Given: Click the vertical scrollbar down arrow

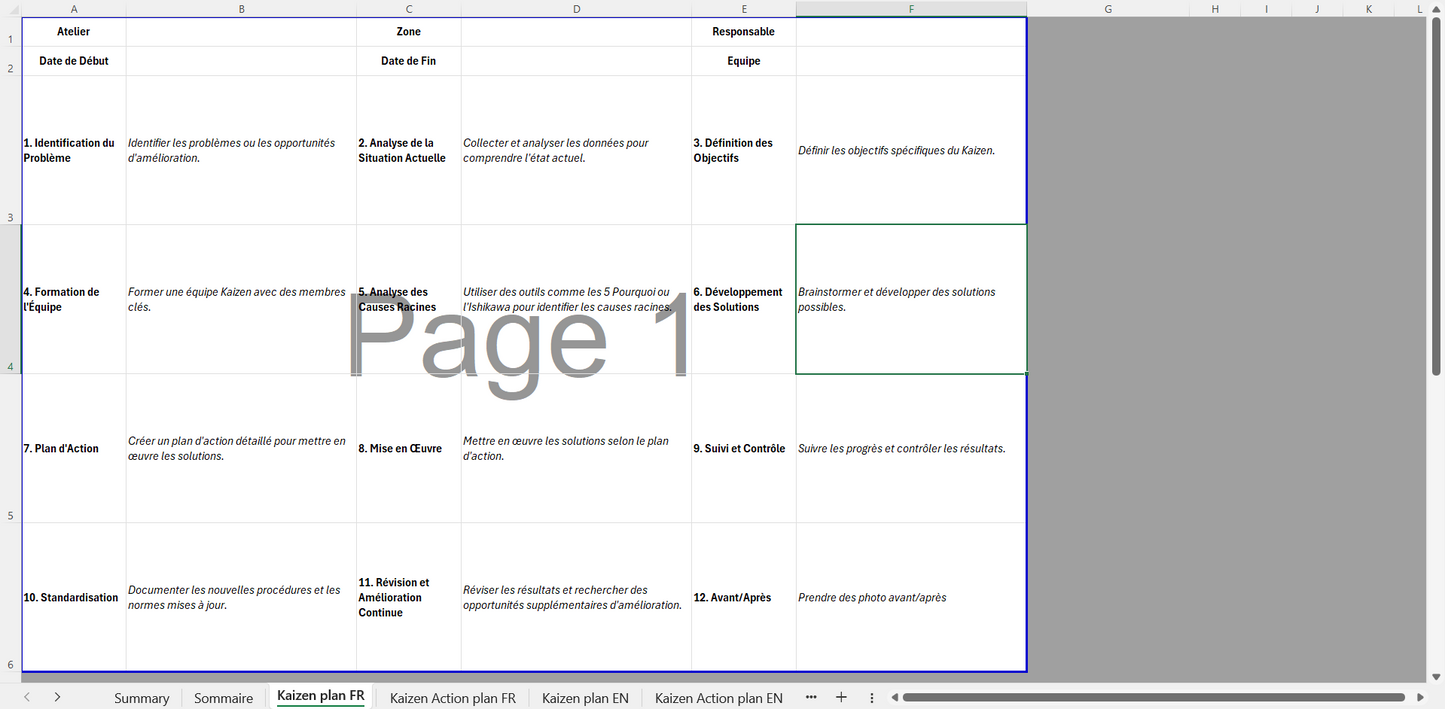Looking at the screenshot, I should coord(1436,676).
